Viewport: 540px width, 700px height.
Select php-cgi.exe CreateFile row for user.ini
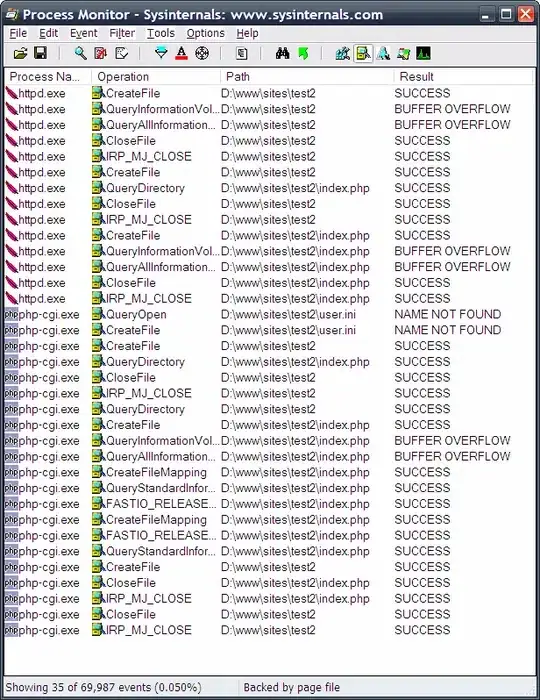(x=270, y=330)
